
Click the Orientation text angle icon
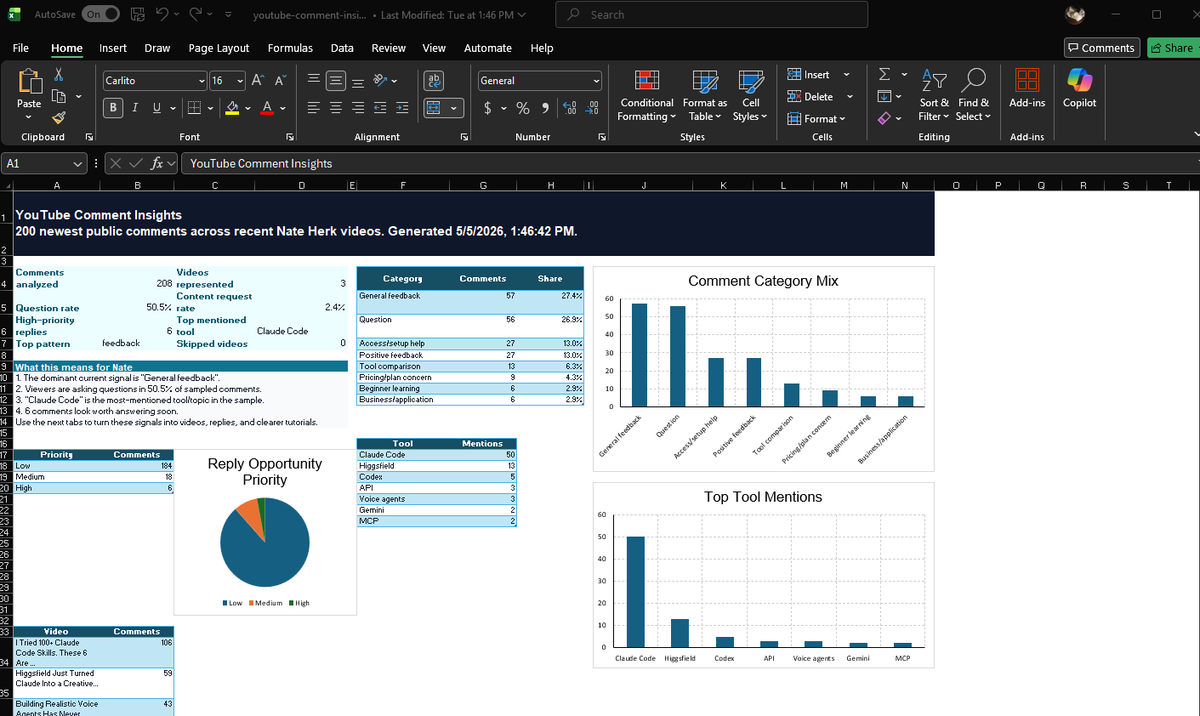point(380,80)
